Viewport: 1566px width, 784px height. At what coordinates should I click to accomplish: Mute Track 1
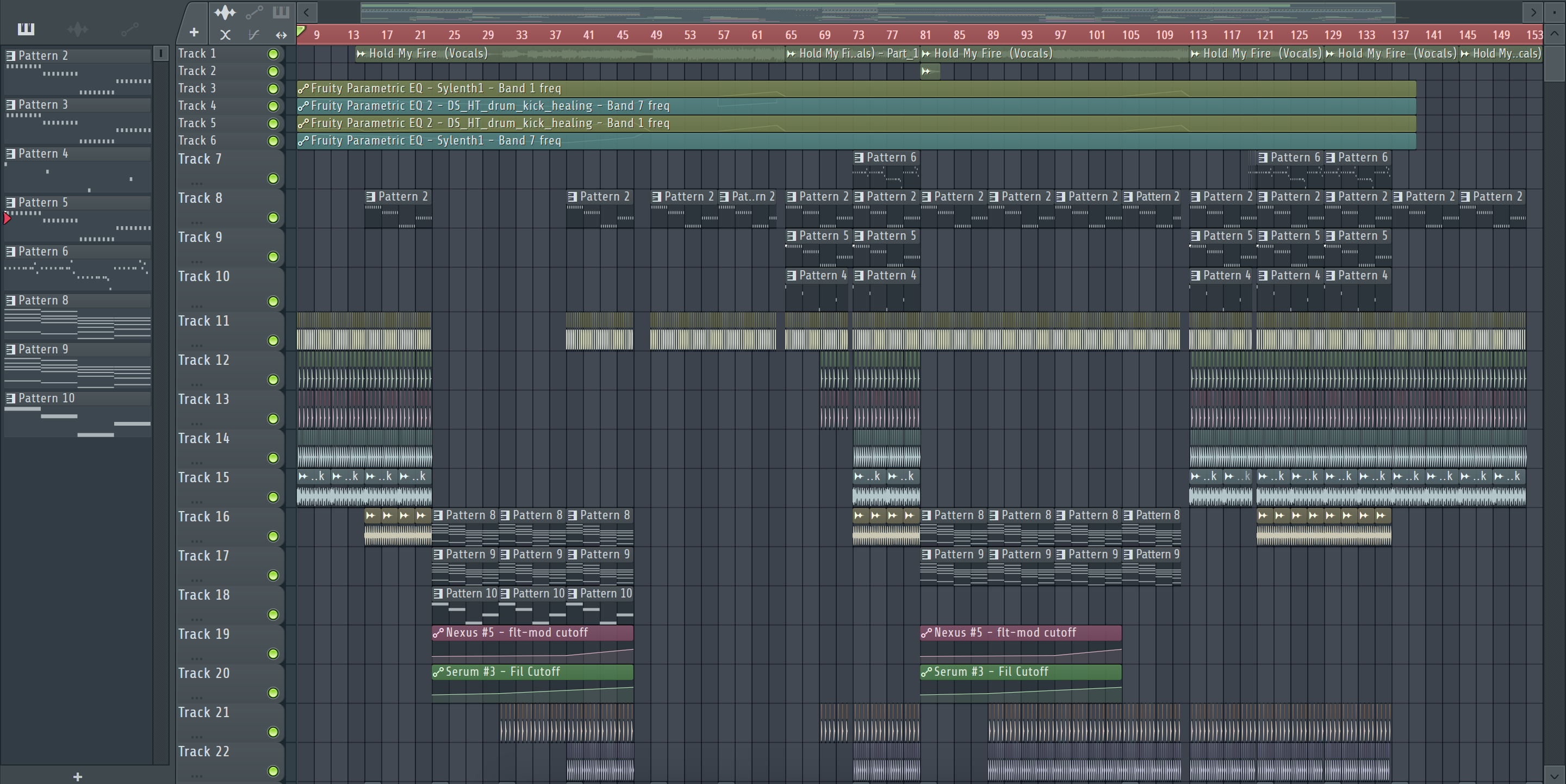coord(274,54)
